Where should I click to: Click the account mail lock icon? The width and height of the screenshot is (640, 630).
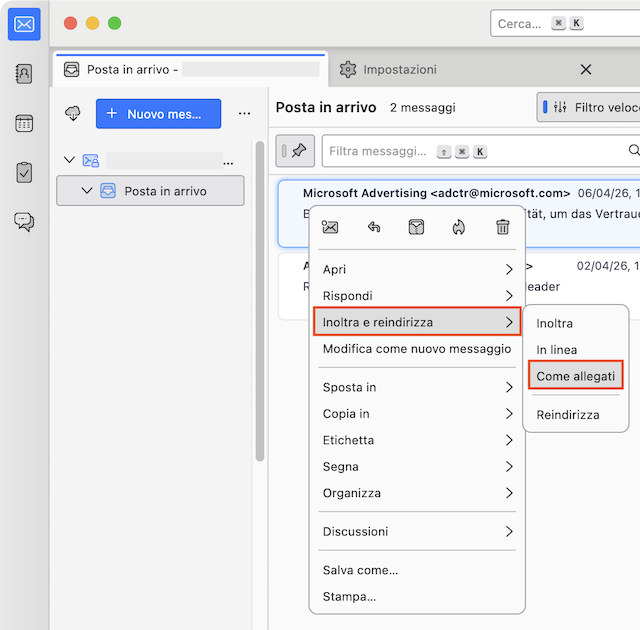tap(91, 160)
